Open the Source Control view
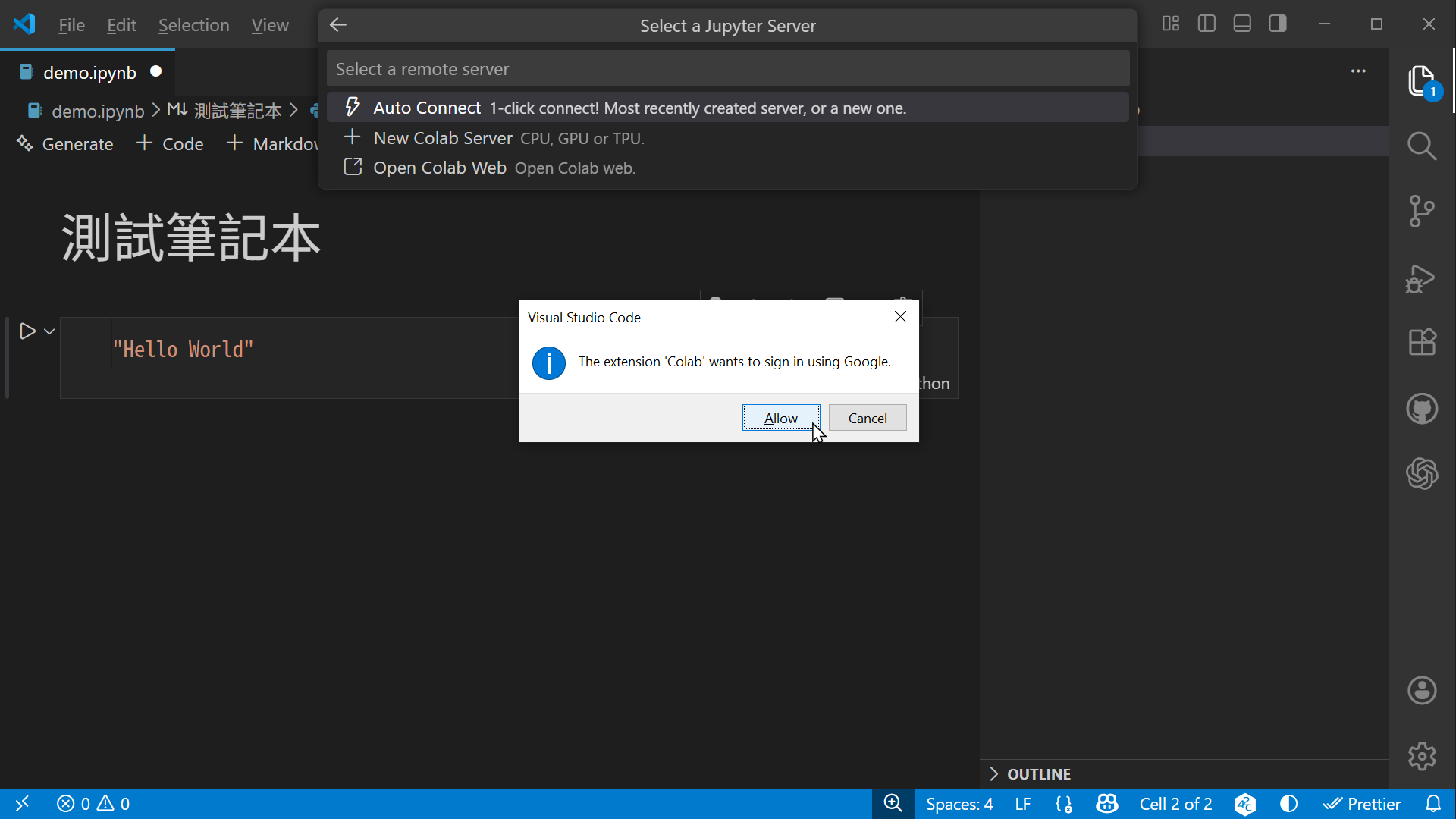The width and height of the screenshot is (1456, 819). [x=1422, y=212]
